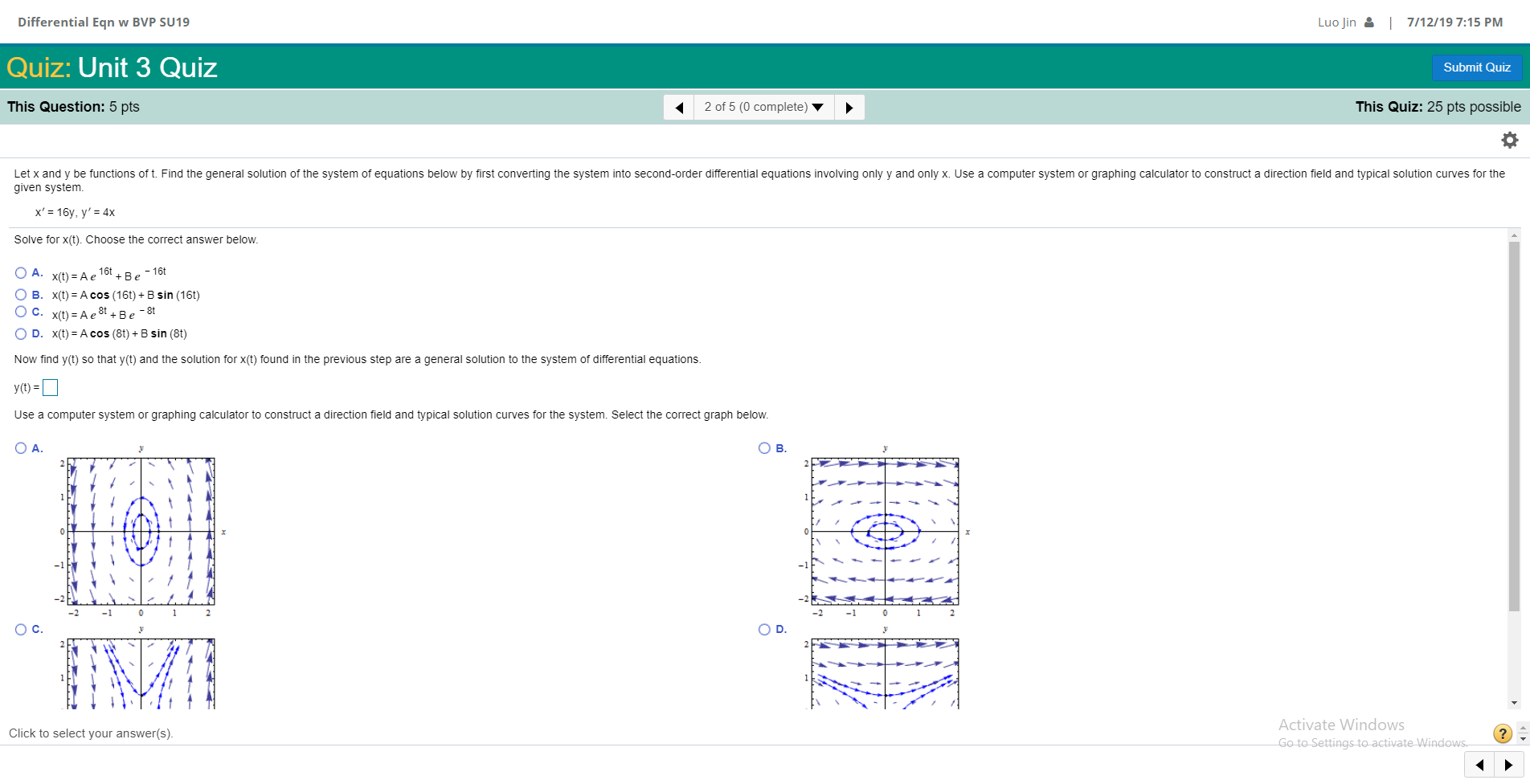Image resolution: width=1530 pixels, height=784 pixels.
Task: Click 'Solve for x(t). Choose the correct answer below.'
Action: (x=136, y=240)
